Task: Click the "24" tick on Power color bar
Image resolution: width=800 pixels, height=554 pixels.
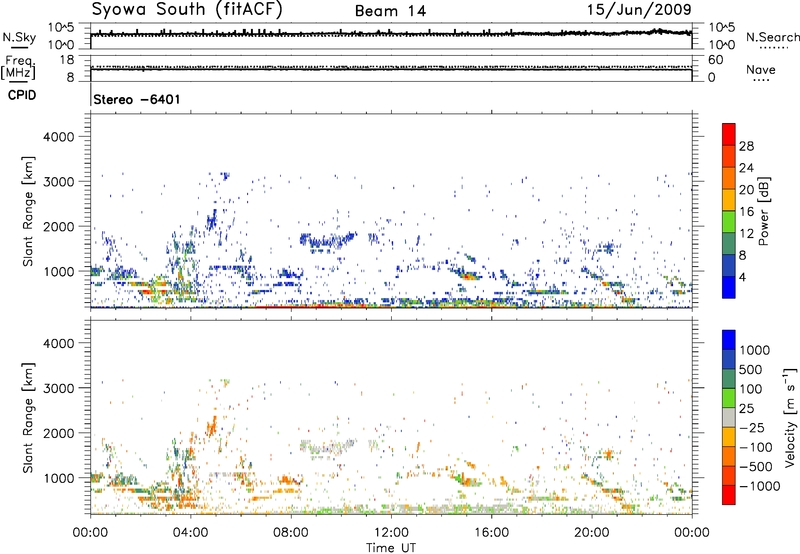Action: coord(746,168)
